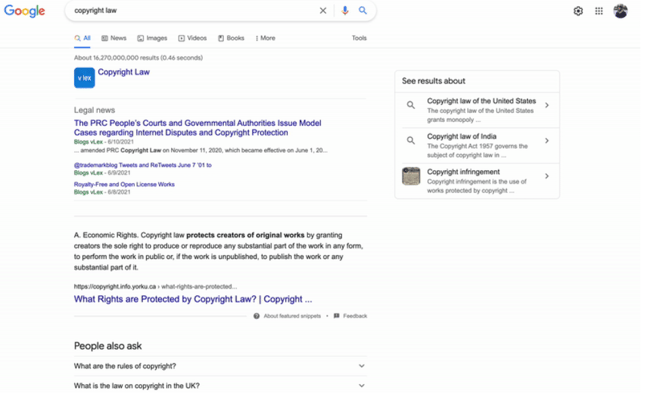Open the account profile avatar

[x=620, y=11]
